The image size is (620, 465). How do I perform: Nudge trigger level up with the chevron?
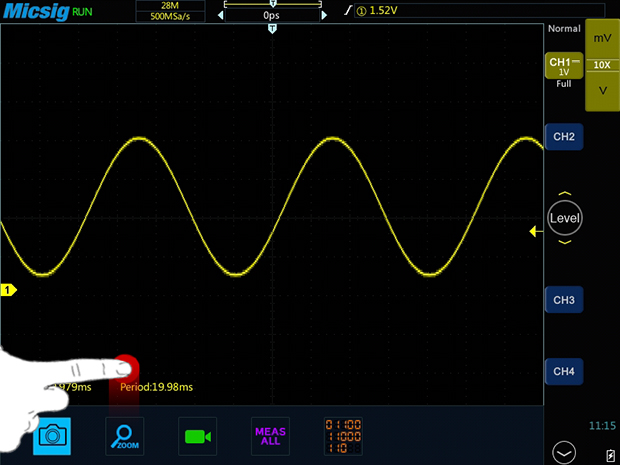coord(564,195)
